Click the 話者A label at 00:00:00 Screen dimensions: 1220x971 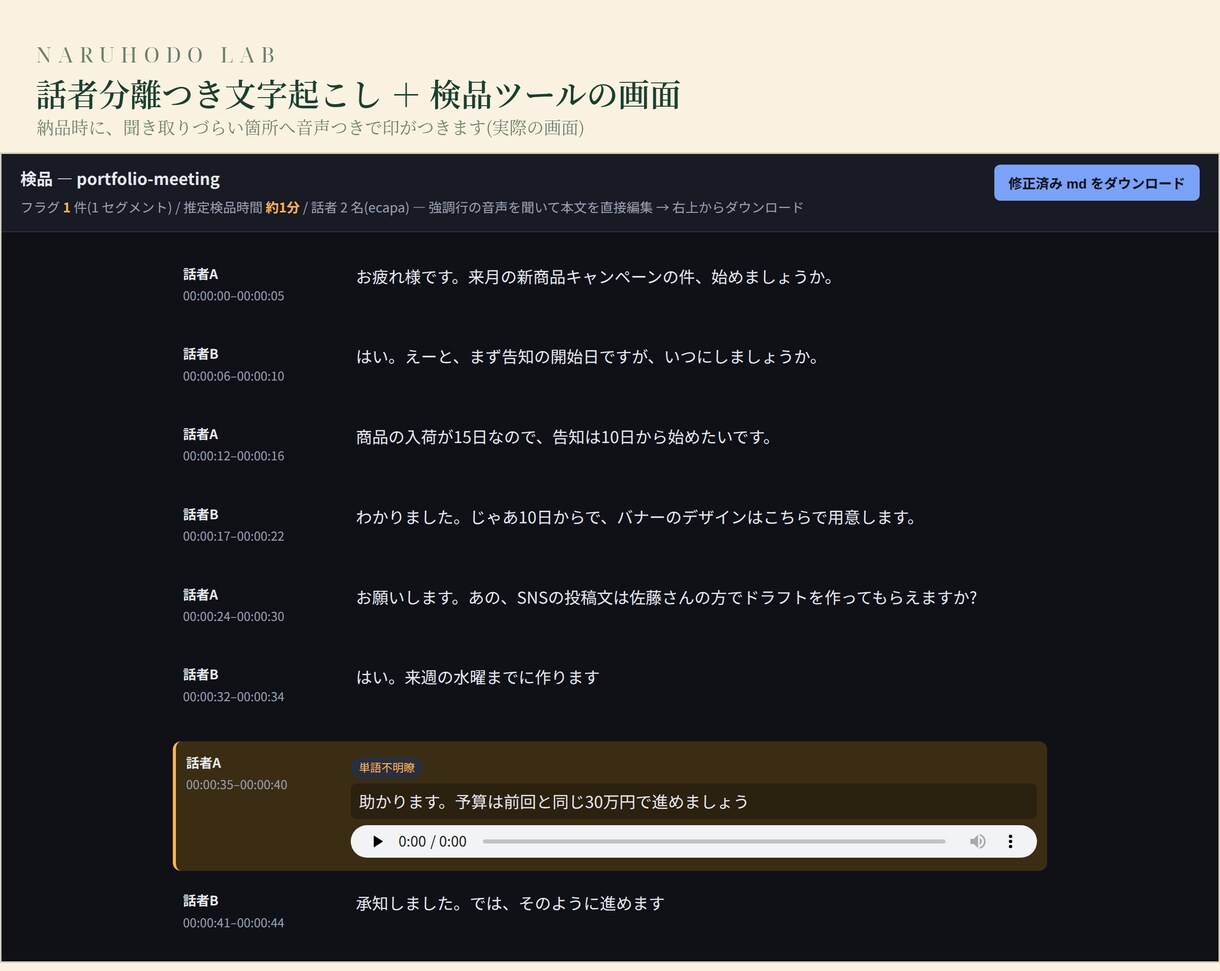pyautogui.click(x=200, y=274)
